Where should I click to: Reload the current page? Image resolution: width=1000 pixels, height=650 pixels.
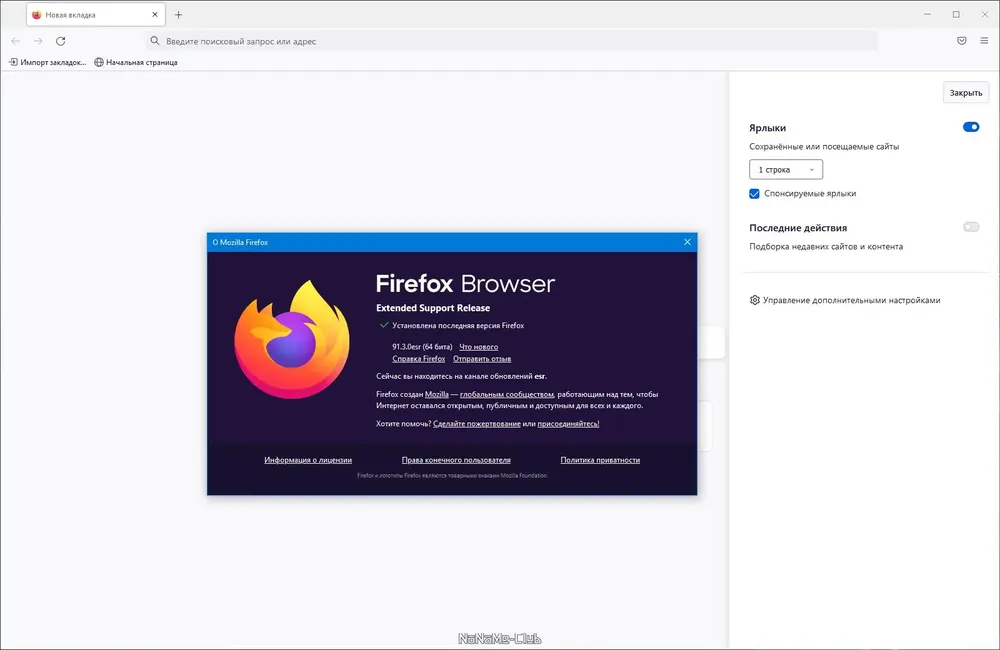[x=61, y=41]
